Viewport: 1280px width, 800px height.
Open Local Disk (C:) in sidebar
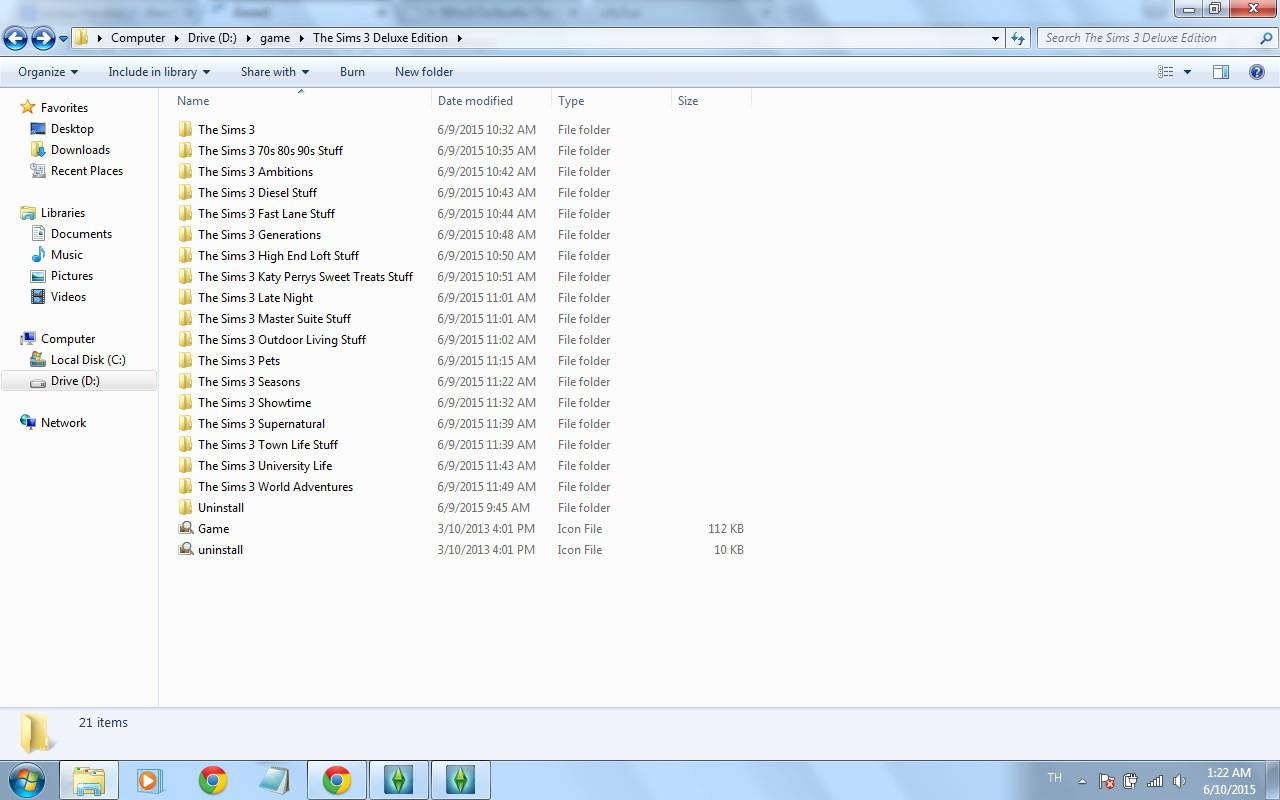click(x=88, y=360)
